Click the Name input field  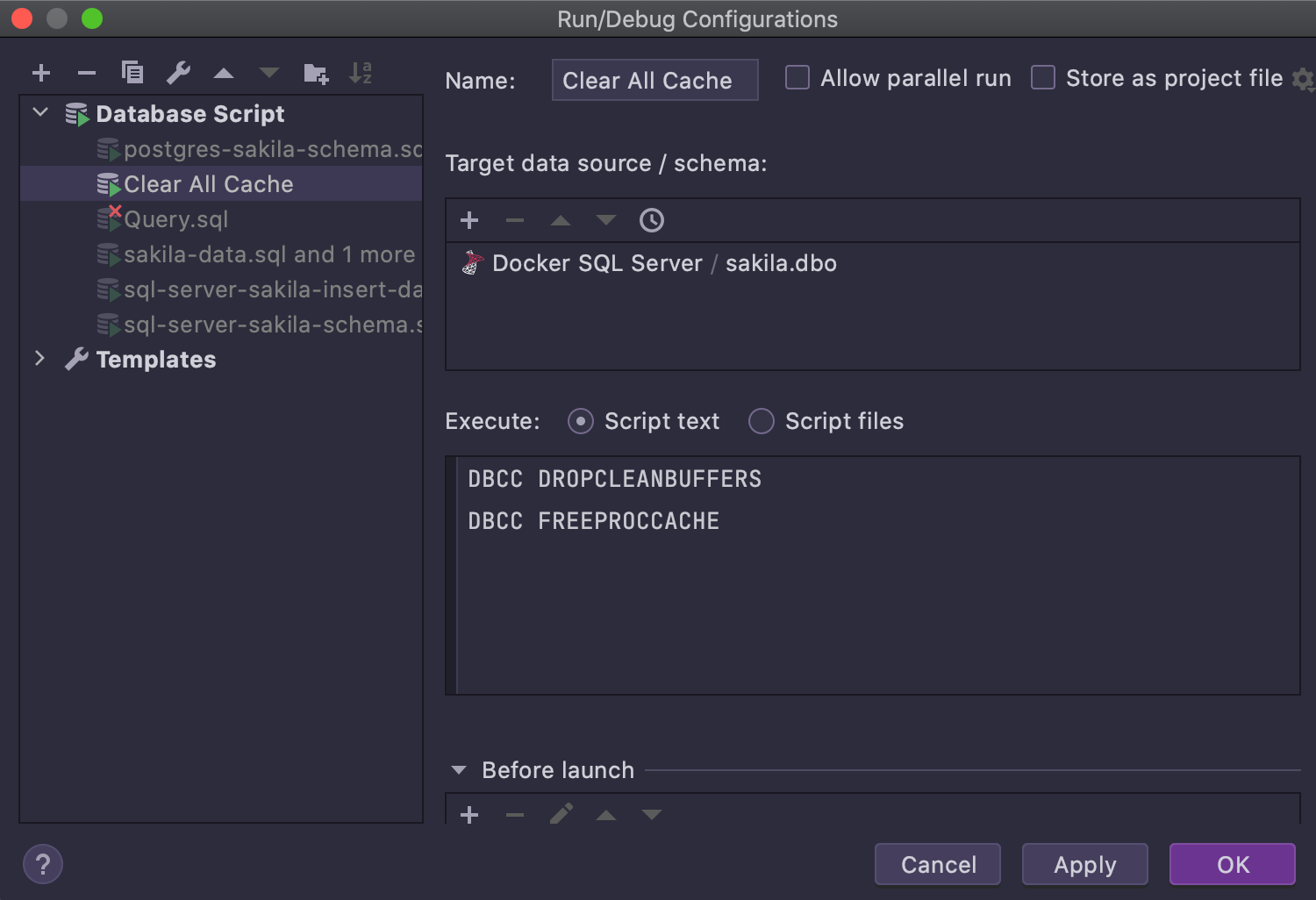click(655, 80)
